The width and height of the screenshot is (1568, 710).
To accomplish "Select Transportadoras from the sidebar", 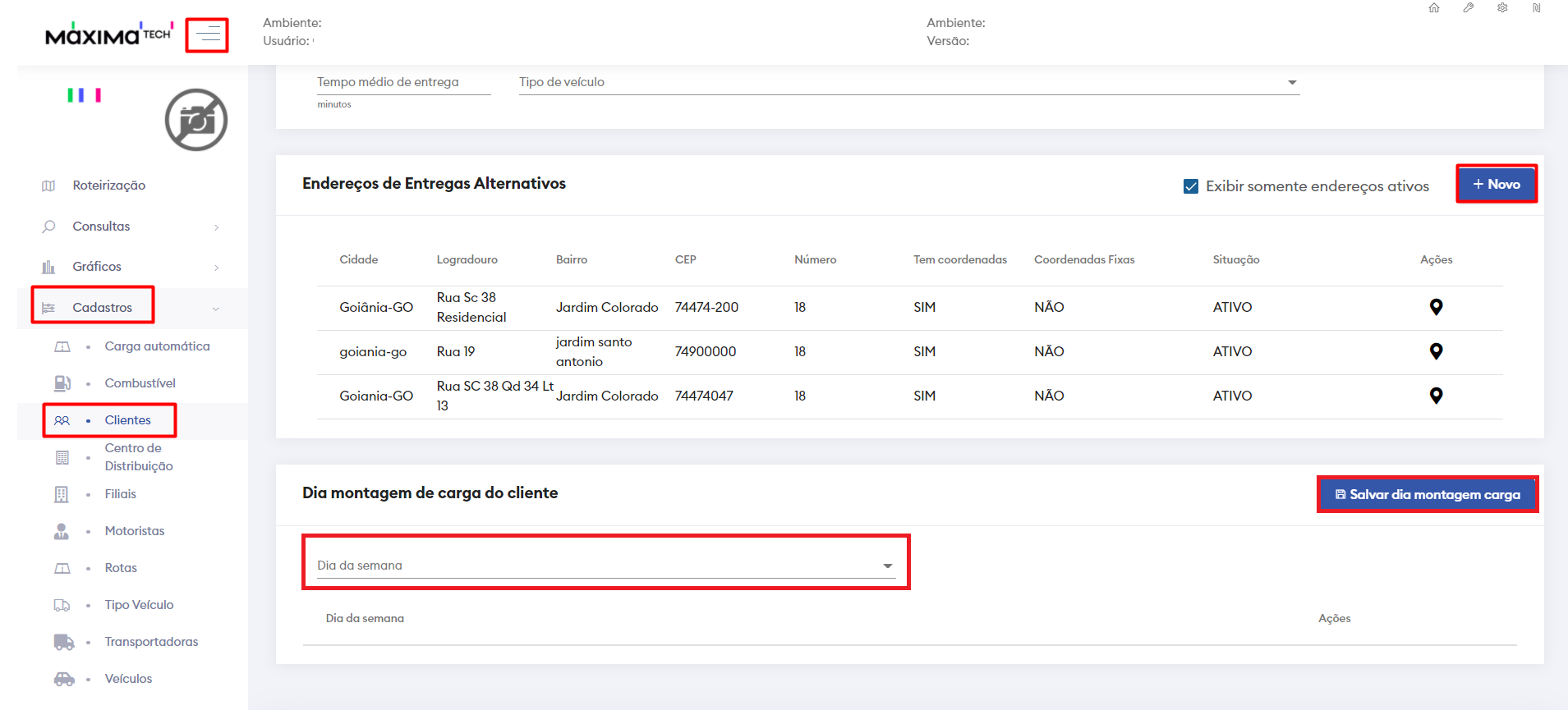I will pyautogui.click(x=151, y=642).
